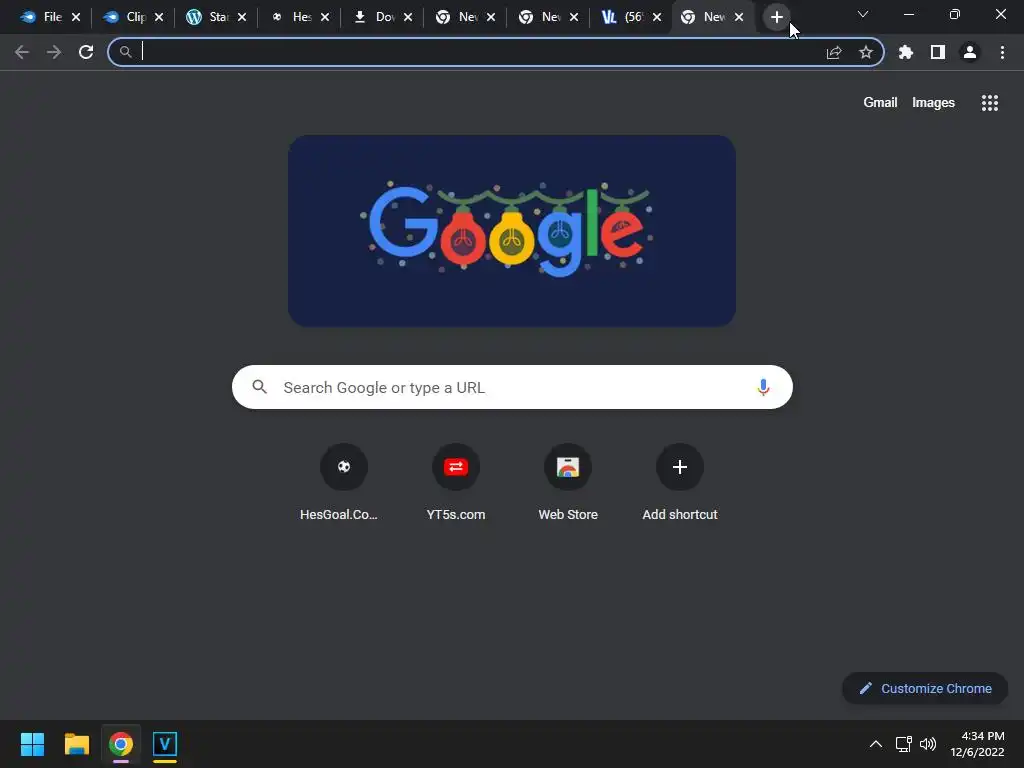Reload the current page
The width and height of the screenshot is (1024, 768).
pos(86,52)
